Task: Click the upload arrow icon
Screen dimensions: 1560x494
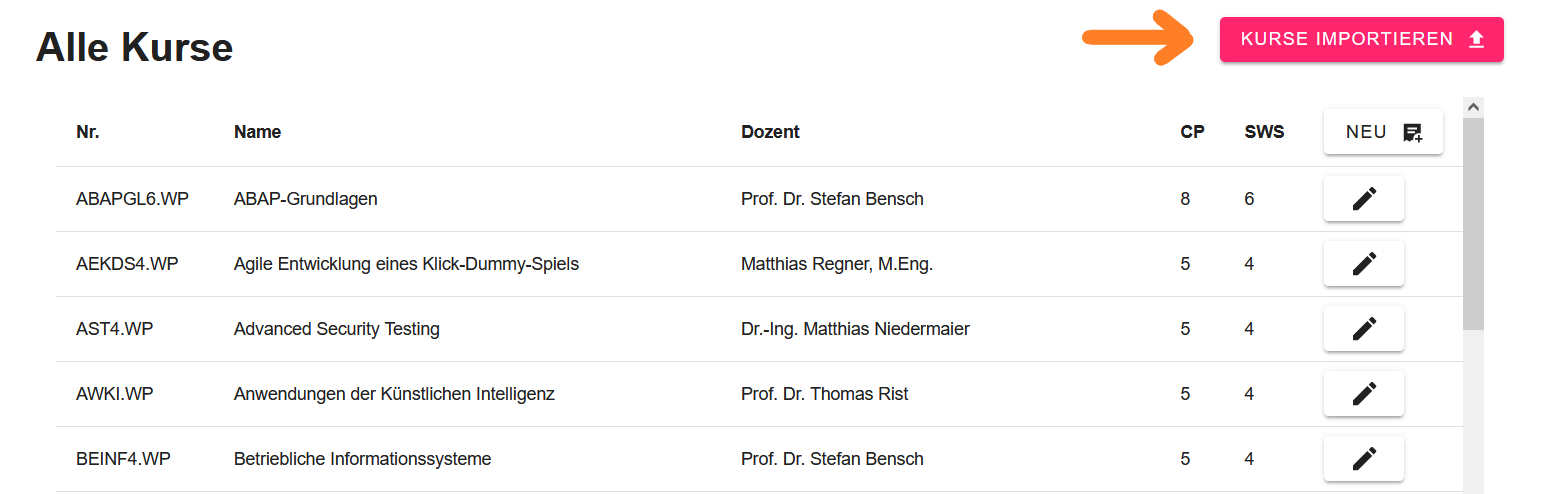Action: pyautogui.click(x=1476, y=39)
